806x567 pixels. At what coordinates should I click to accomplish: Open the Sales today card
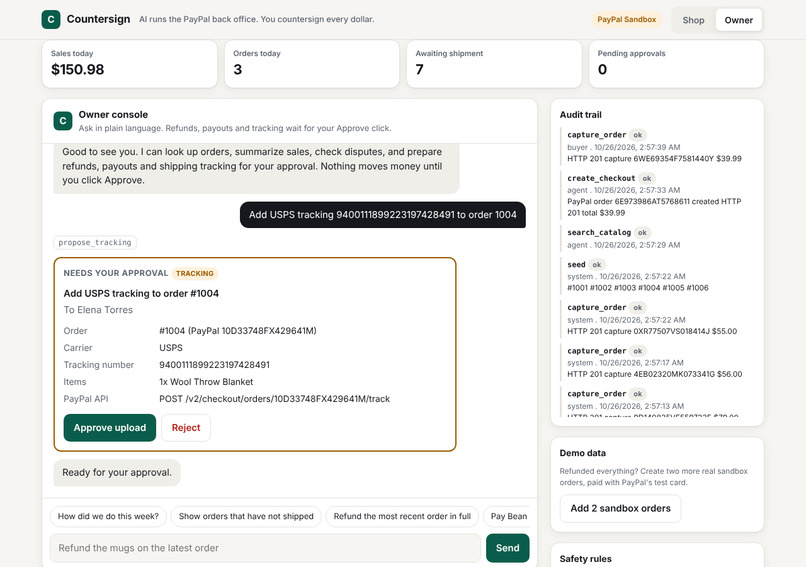[130, 64]
